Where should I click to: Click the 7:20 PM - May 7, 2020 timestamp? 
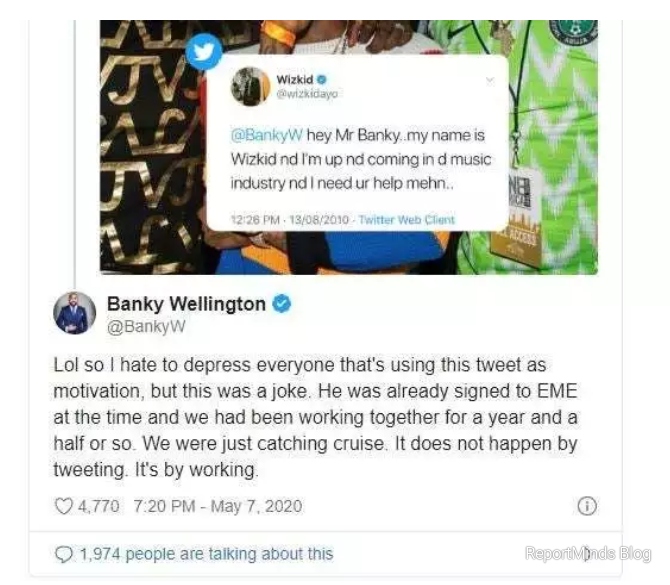(x=218, y=506)
